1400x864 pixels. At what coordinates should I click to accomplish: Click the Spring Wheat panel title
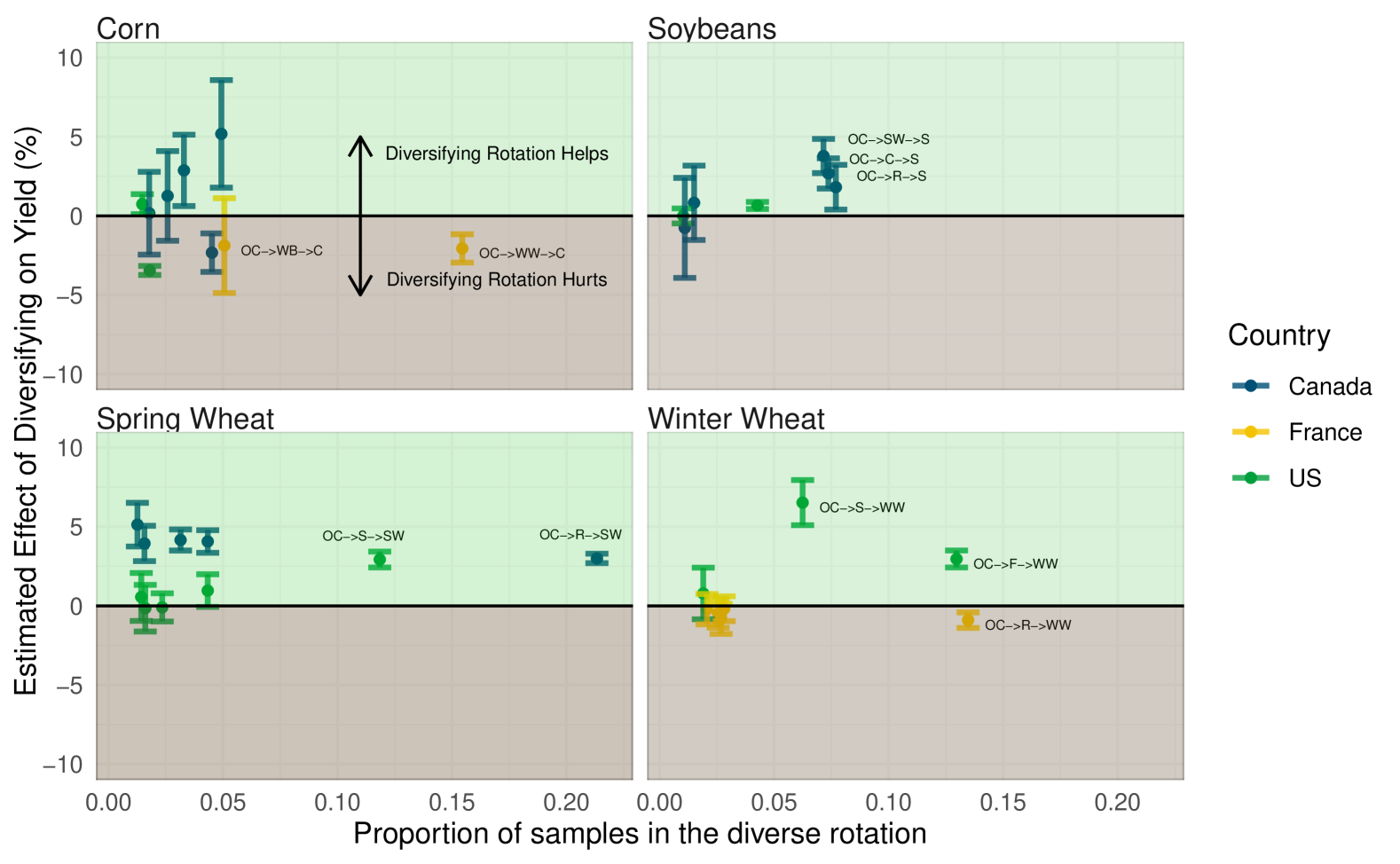click(x=185, y=419)
